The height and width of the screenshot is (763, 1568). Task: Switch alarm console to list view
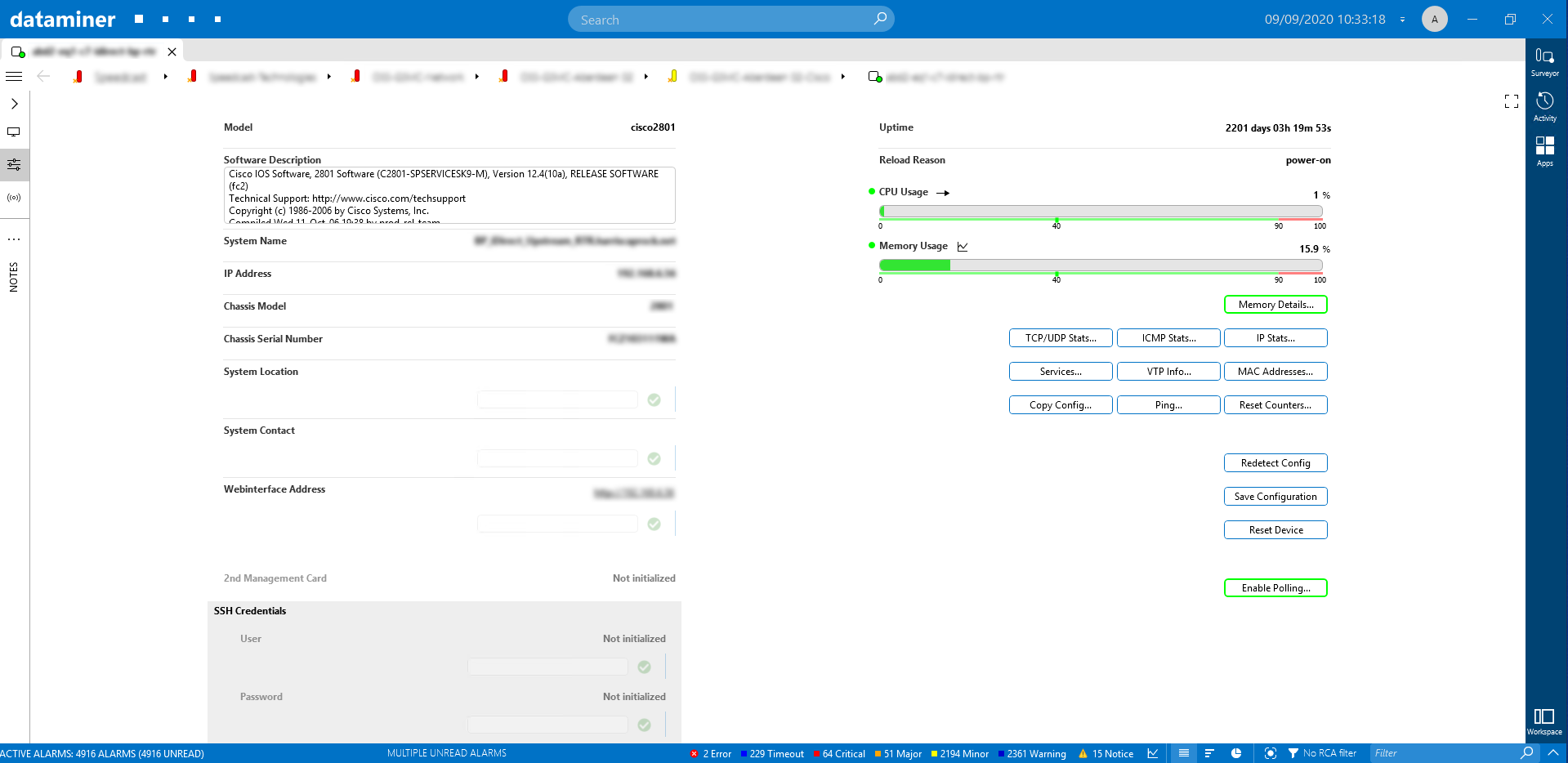pyautogui.click(x=1184, y=753)
